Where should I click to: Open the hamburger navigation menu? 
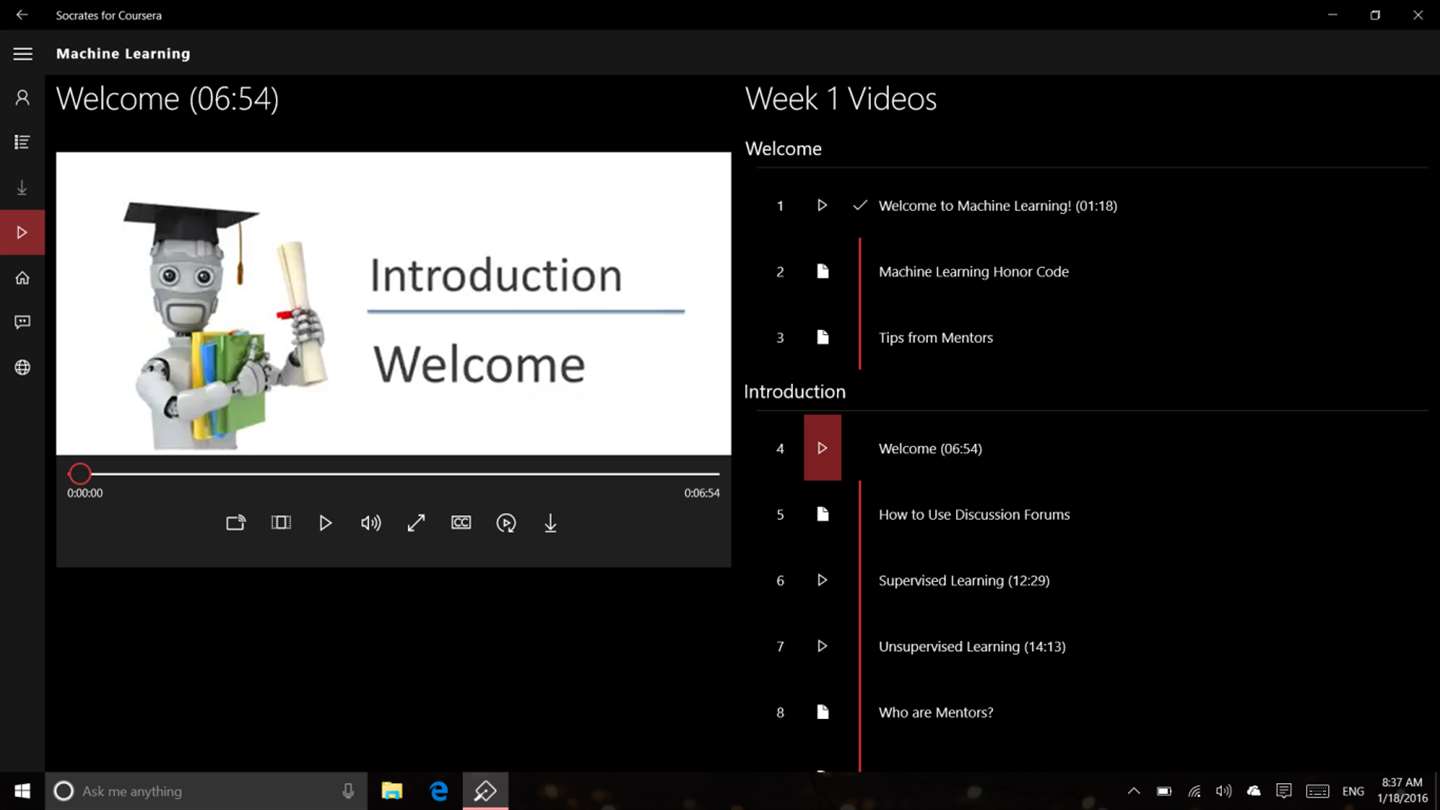point(22,54)
